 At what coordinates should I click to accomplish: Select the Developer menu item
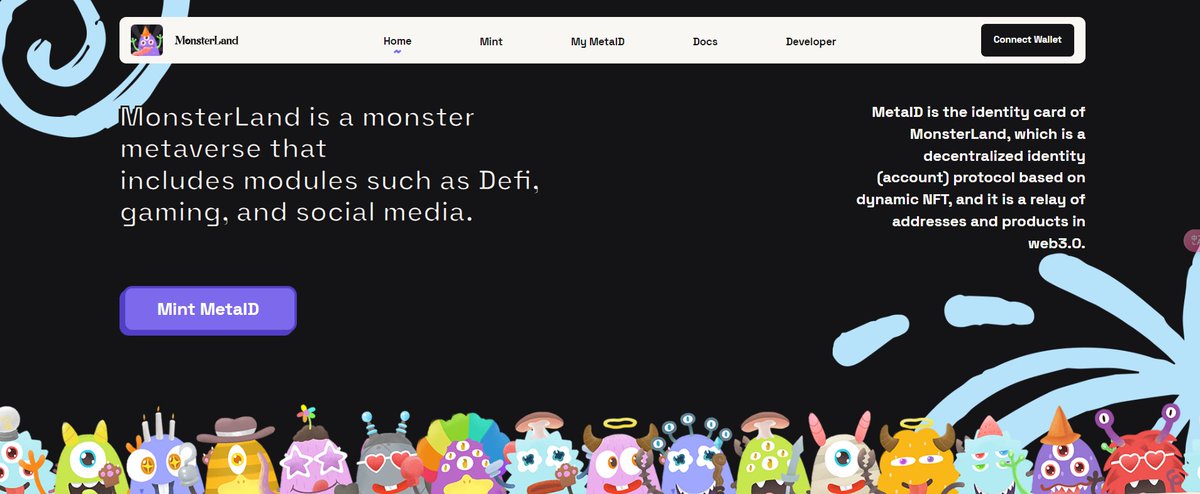[x=811, y=42]
